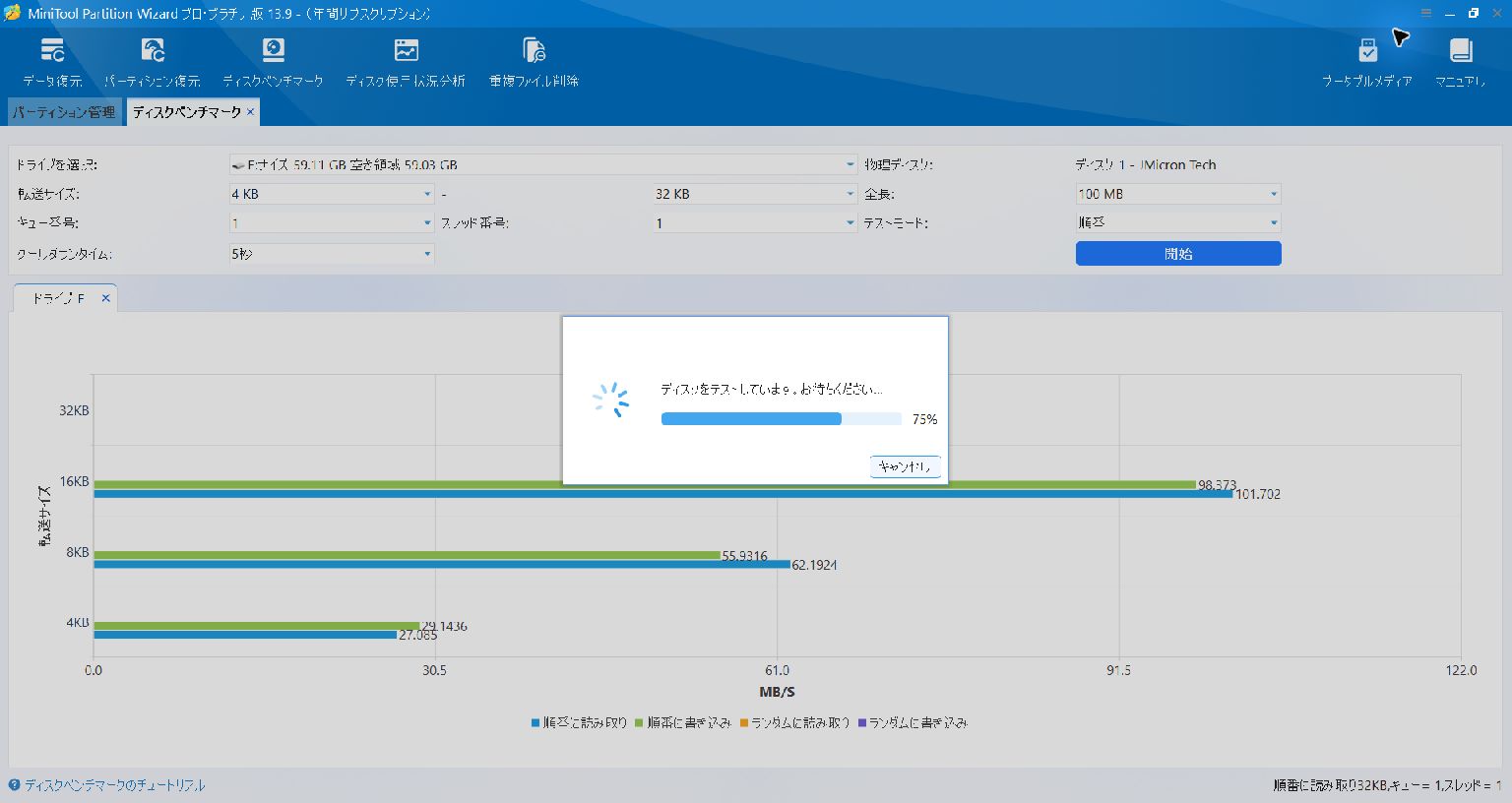The height and width of the screenshot is (803, 1512).
Task: Switch to the Partition Management tab
Action: pyautogui.click(x=64, y=112)
